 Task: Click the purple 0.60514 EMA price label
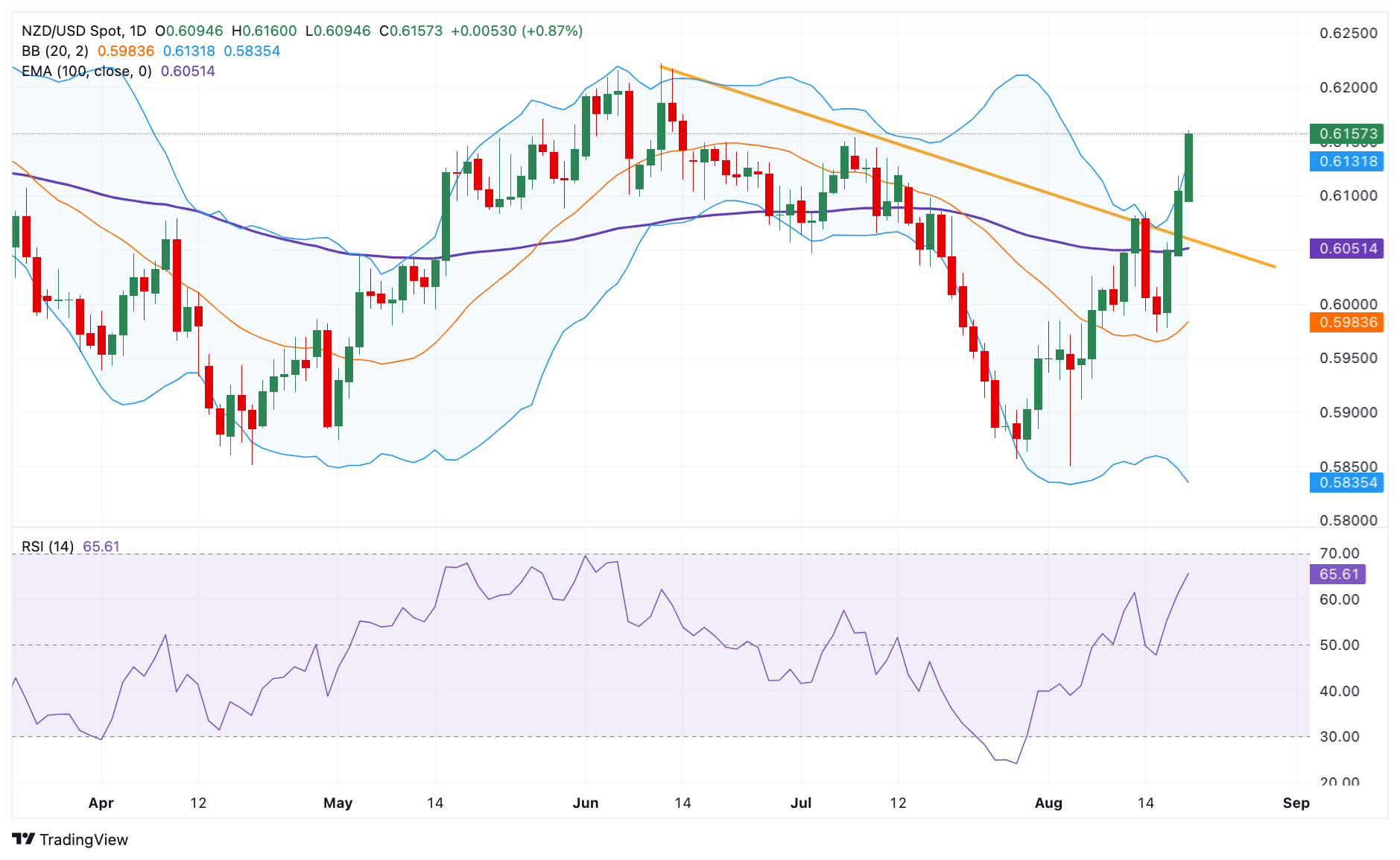[1346, 249]
